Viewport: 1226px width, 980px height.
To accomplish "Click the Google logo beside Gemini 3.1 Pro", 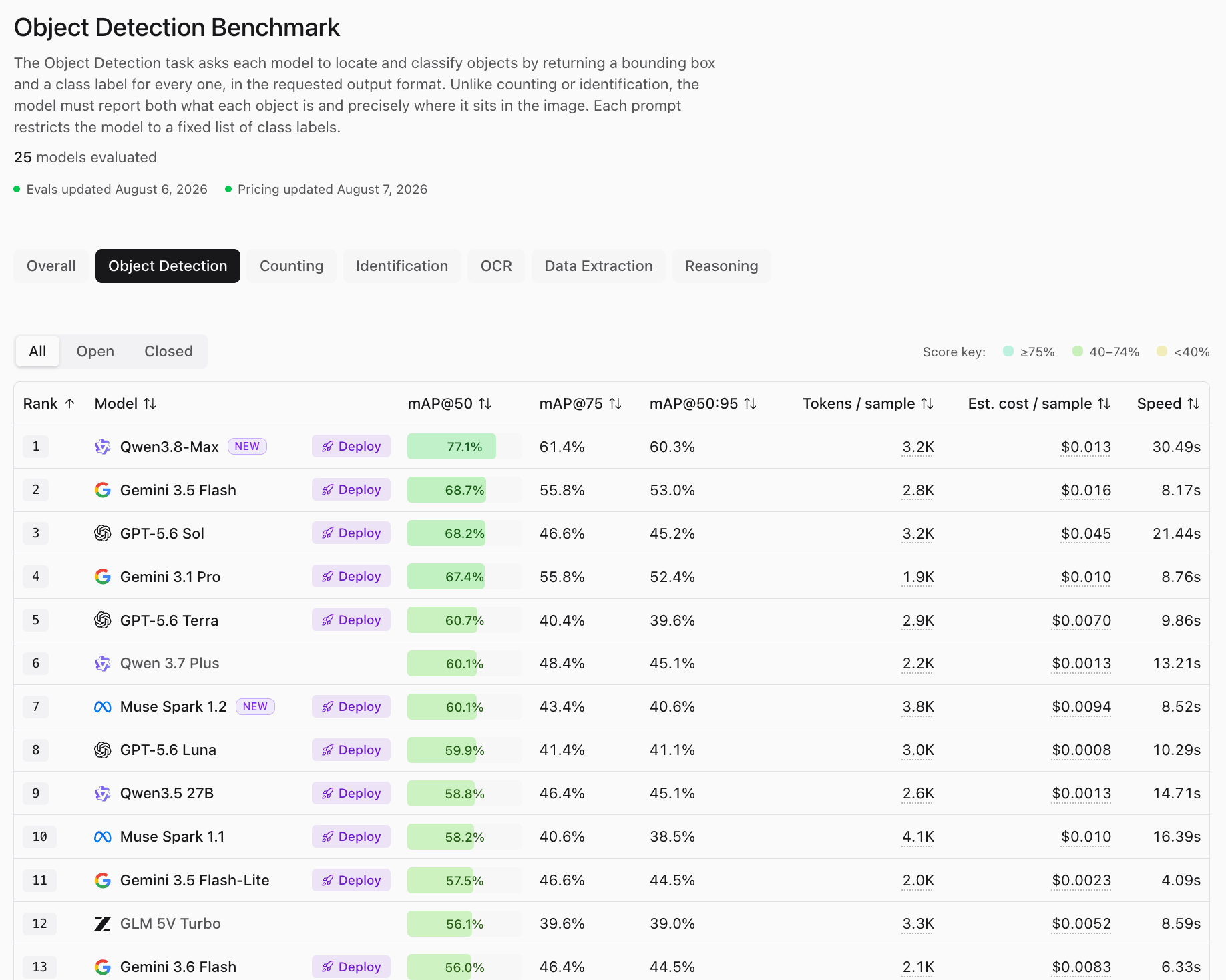I will coord(102,577).
